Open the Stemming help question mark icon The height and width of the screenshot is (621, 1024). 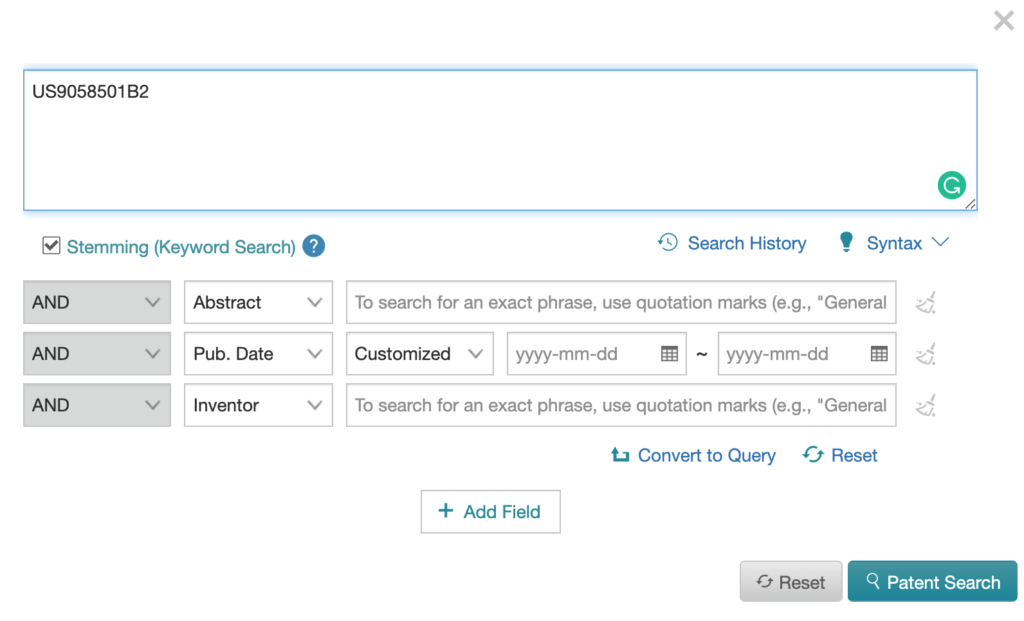point(314,246)
